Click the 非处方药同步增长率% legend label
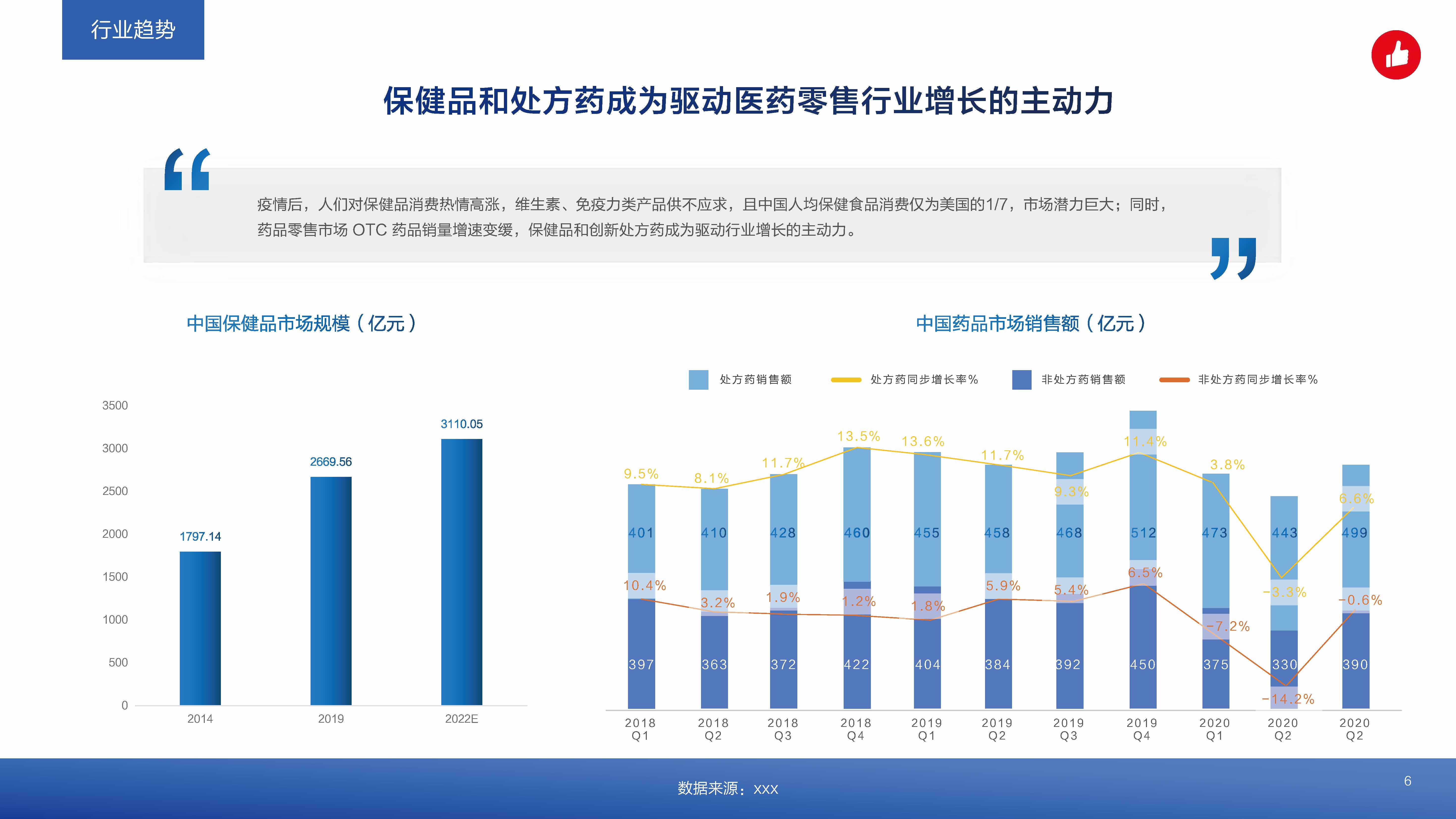Image resolution: width=1456 pixels, height=819 pixels. point(1258,379)
